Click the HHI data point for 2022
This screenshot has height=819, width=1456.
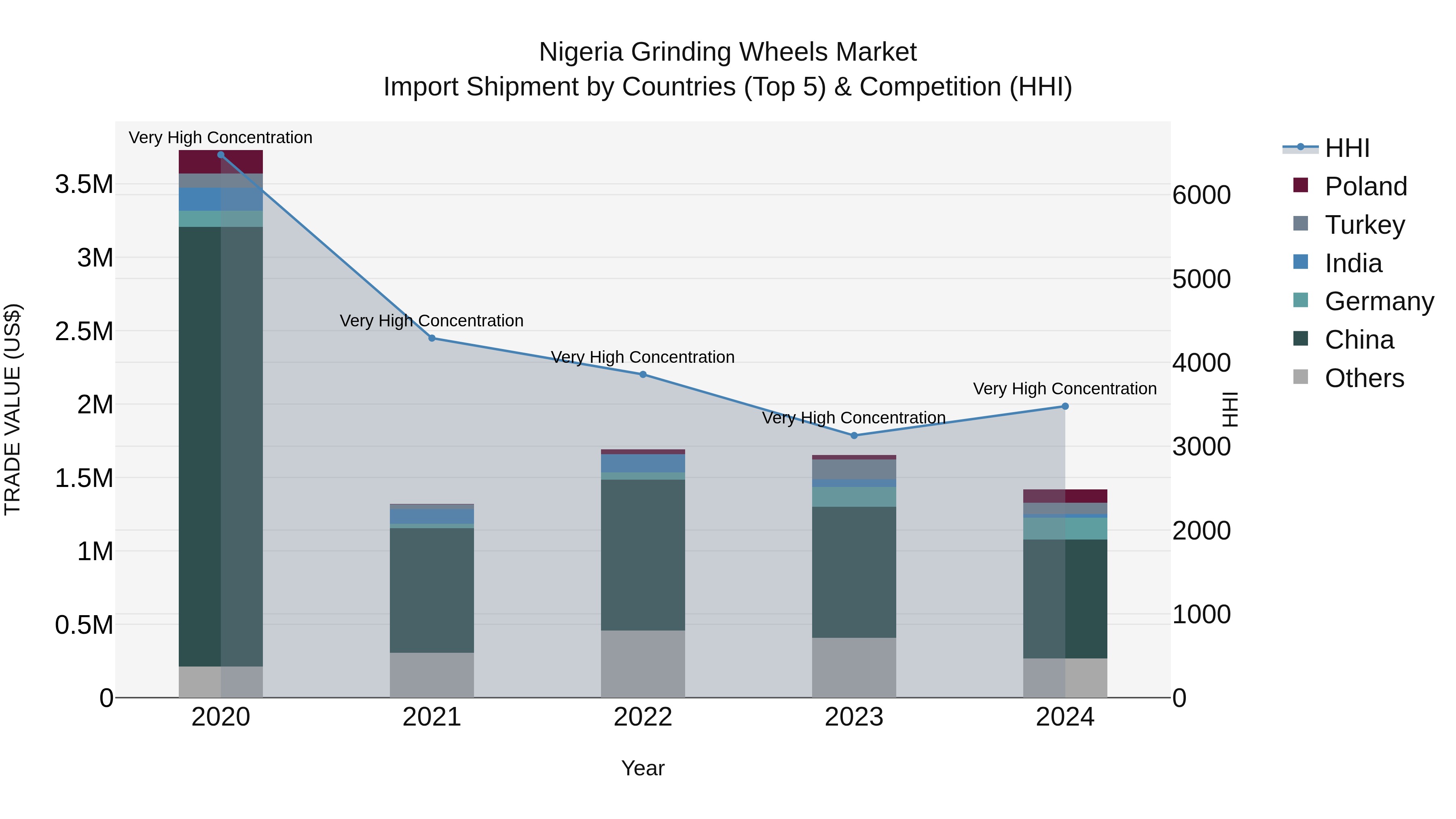(x=643, y=375)
